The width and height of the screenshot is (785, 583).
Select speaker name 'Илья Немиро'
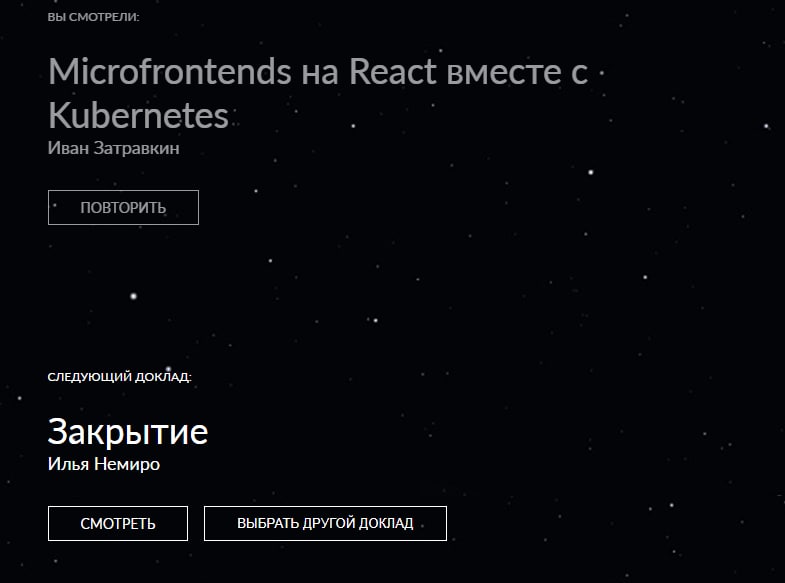(104, 464)
